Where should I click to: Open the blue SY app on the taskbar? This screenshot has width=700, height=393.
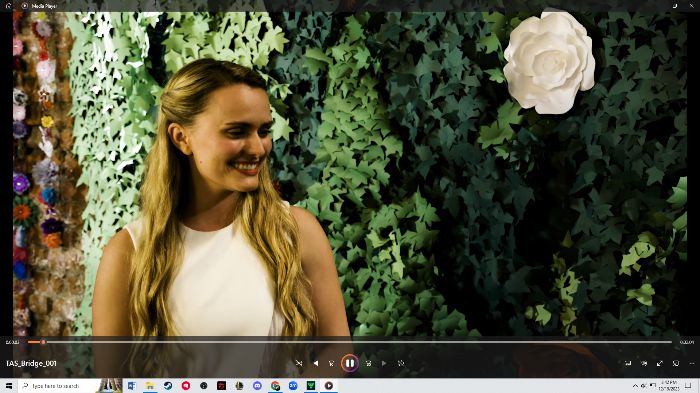pyautogui.click(x=293, y=385)
